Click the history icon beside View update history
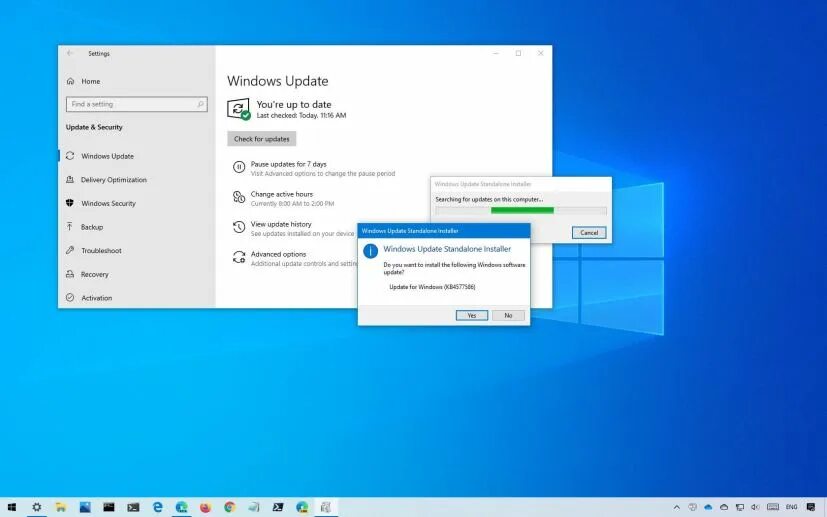Screen dimensions: 827x517 point(239,227)
